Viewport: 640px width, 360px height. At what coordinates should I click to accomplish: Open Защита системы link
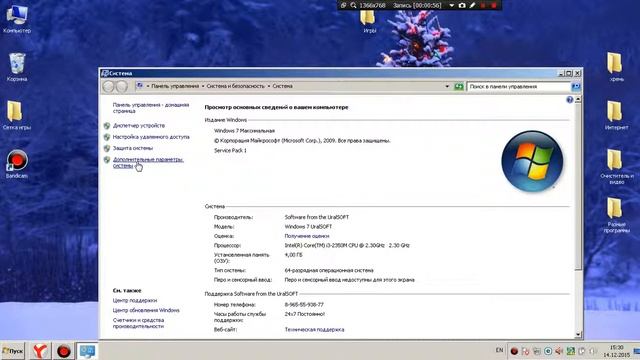133,148
